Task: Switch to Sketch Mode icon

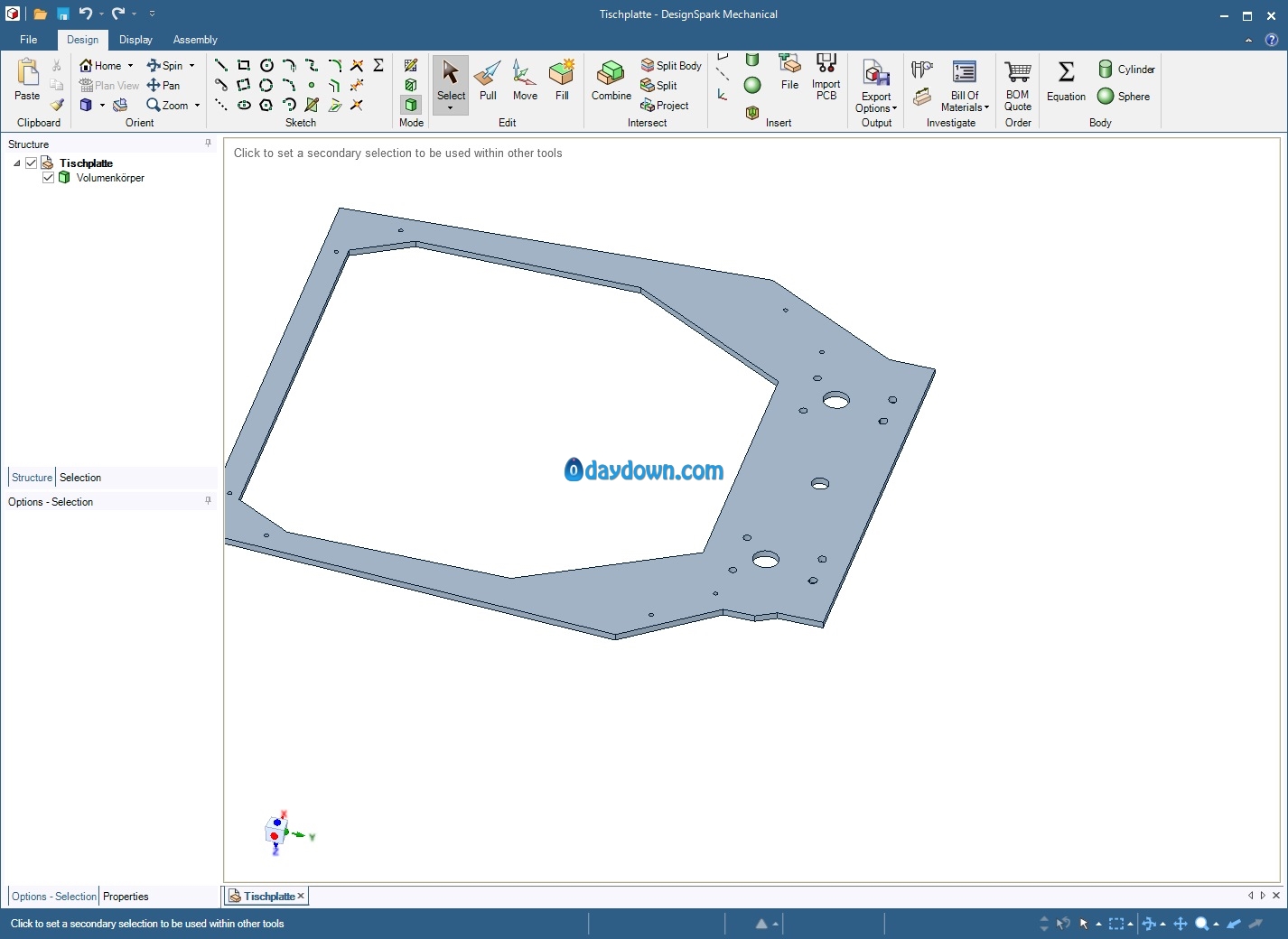Action: pos(411,65)
